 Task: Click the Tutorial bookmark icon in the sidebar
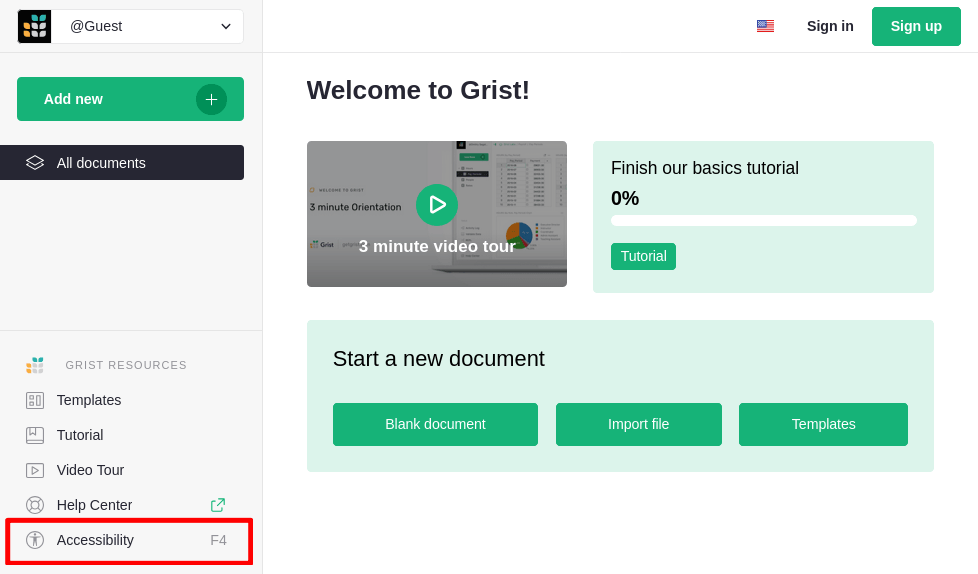[x=35, y=435]
